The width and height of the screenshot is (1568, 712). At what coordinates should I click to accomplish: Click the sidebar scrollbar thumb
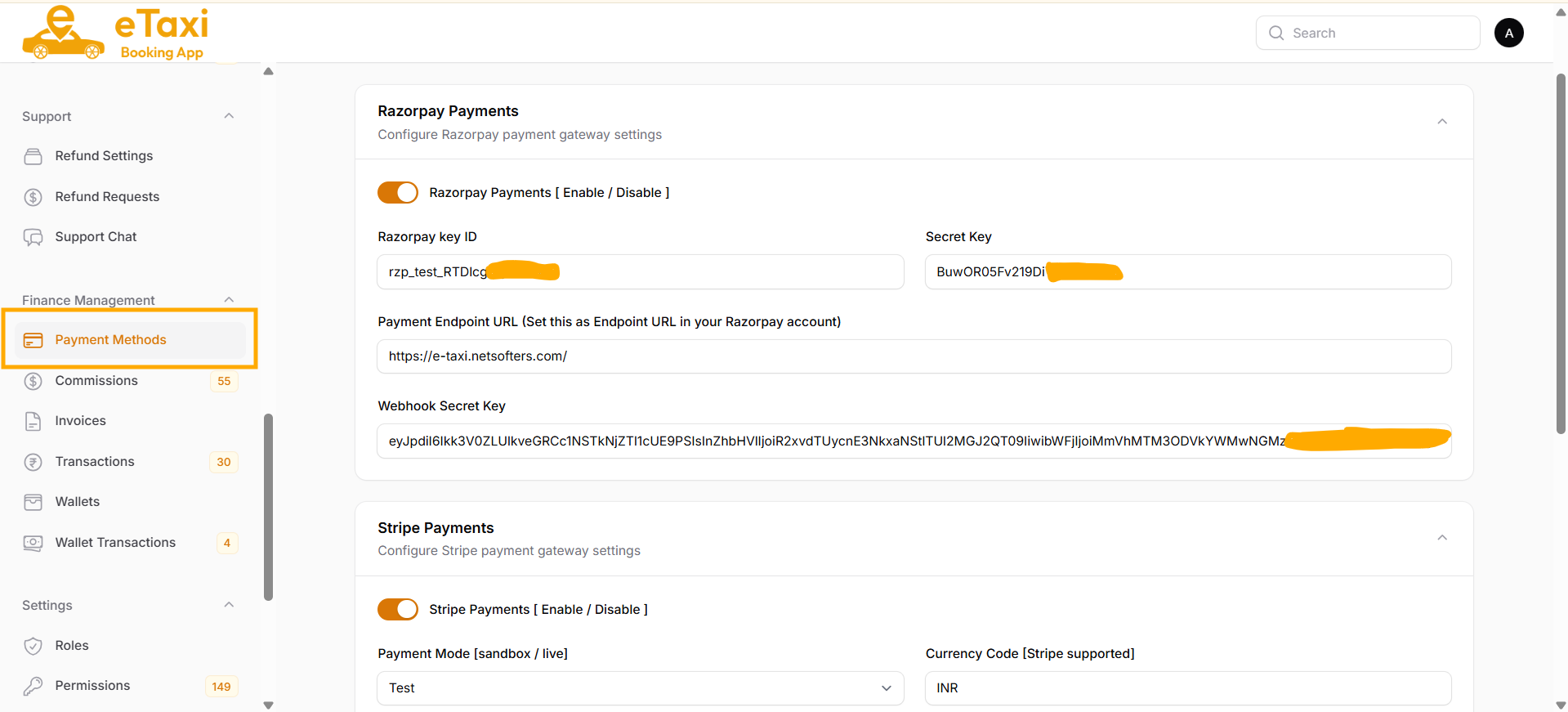(x=268, y=507)
